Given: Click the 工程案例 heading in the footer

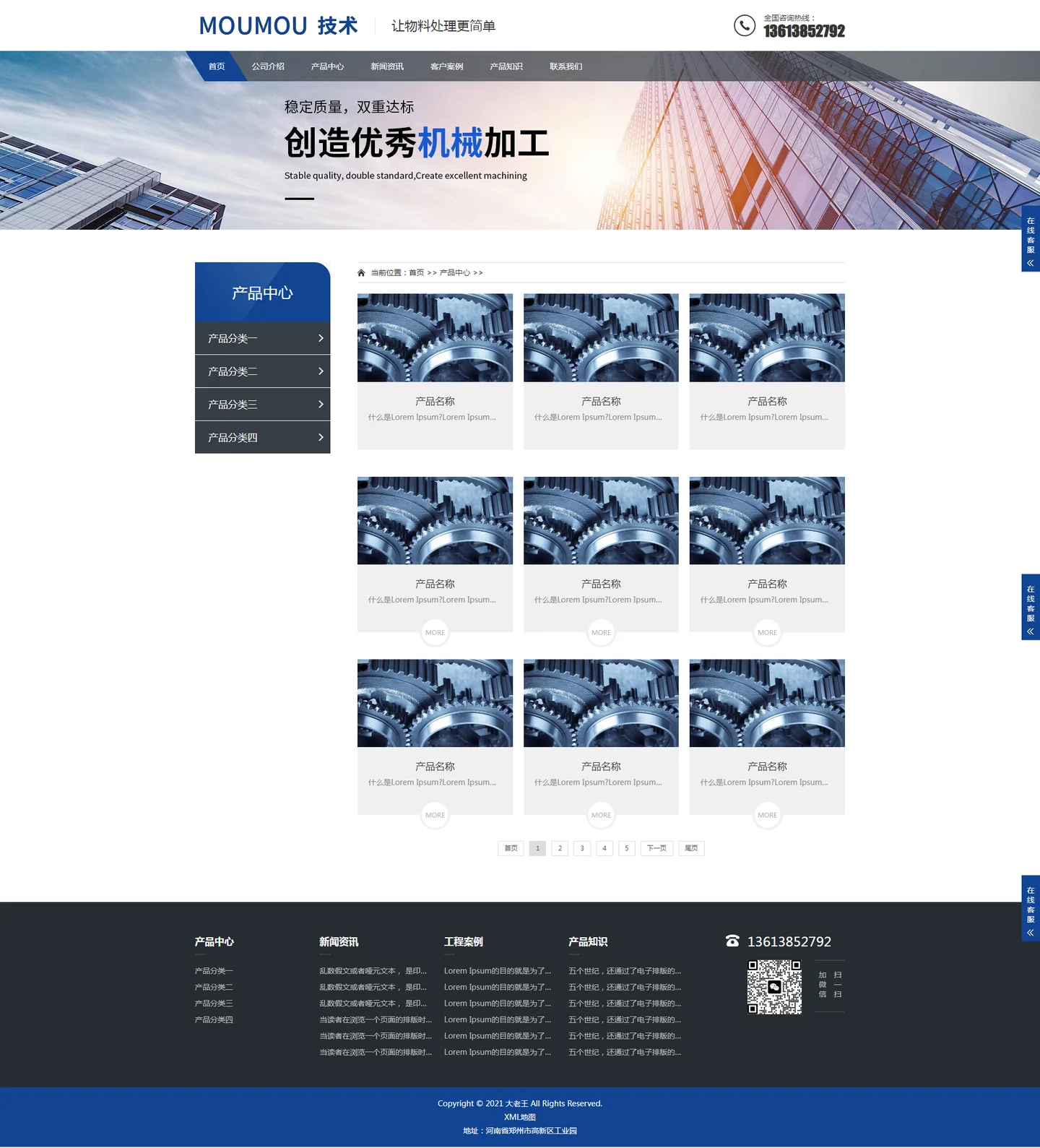Looking at the screenshot, I should (464, 941).
